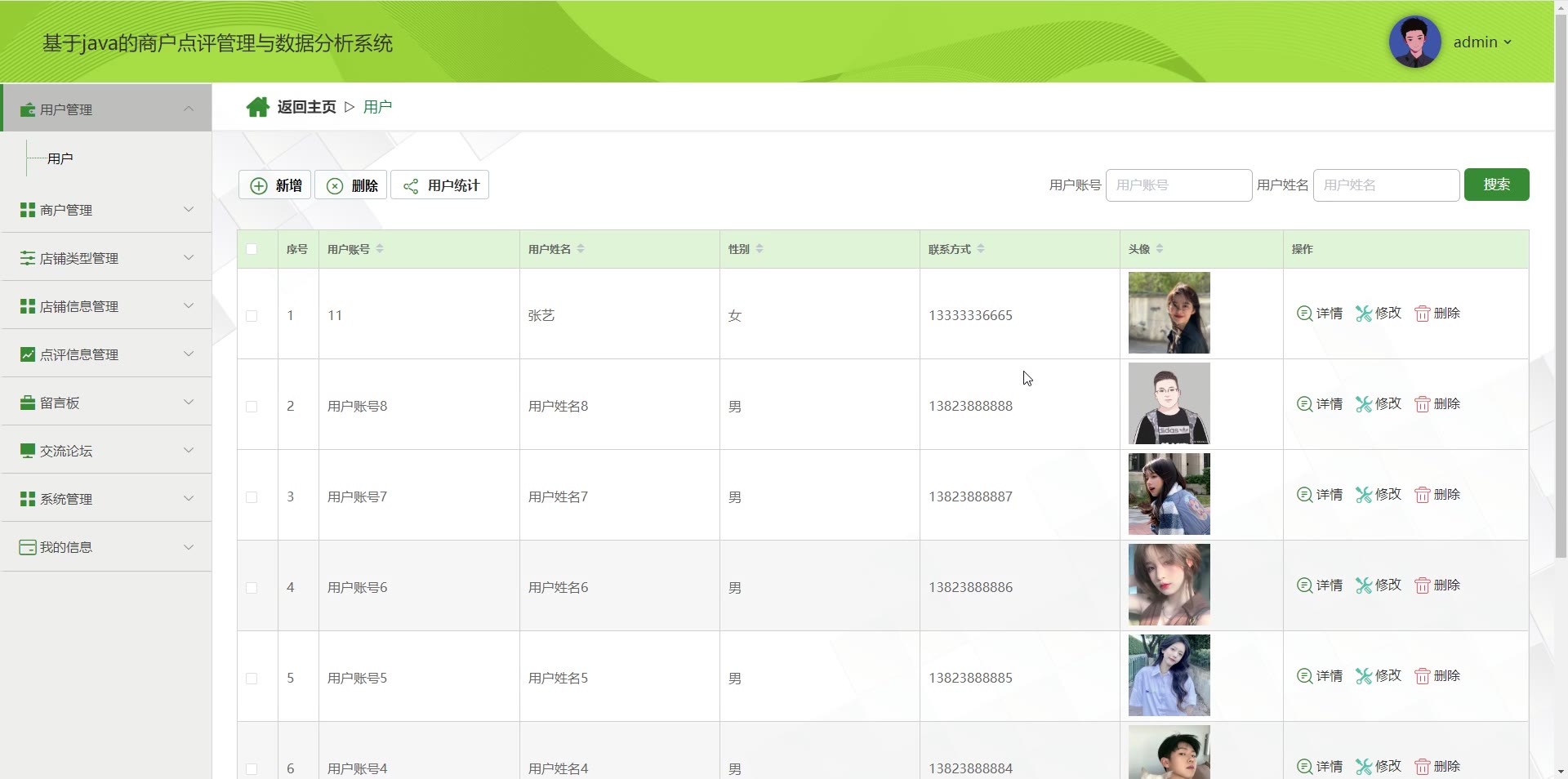Click the details magnifier icon for 张艺
Screen dimensions: 1568x779
(1304, 314)
